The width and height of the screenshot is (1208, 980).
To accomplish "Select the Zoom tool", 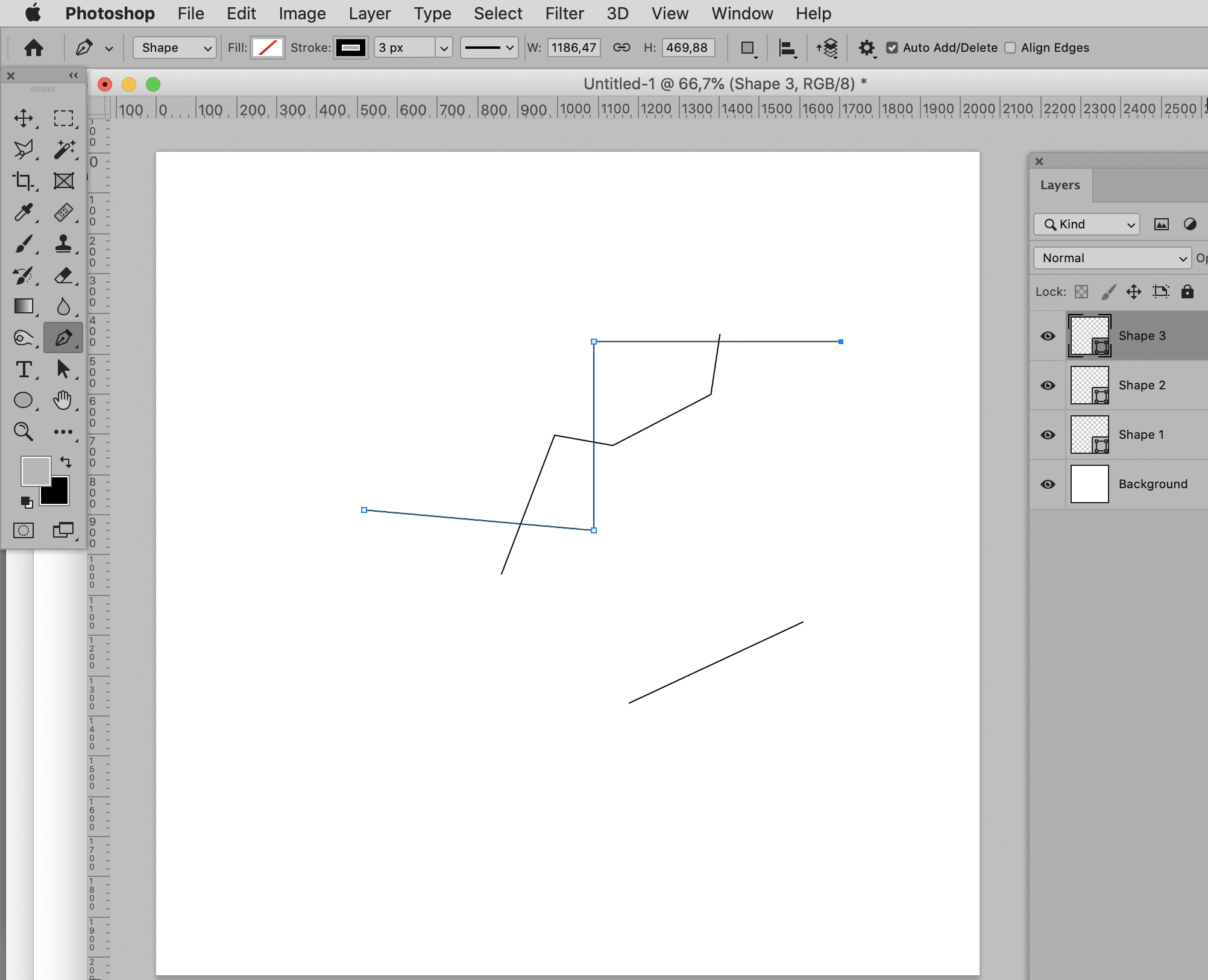I will [24, 432].
